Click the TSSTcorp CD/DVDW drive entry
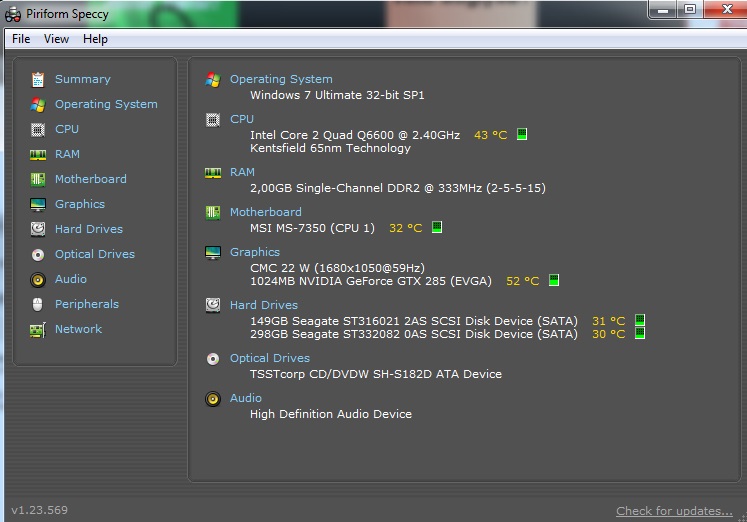 [x=376, y=374]
